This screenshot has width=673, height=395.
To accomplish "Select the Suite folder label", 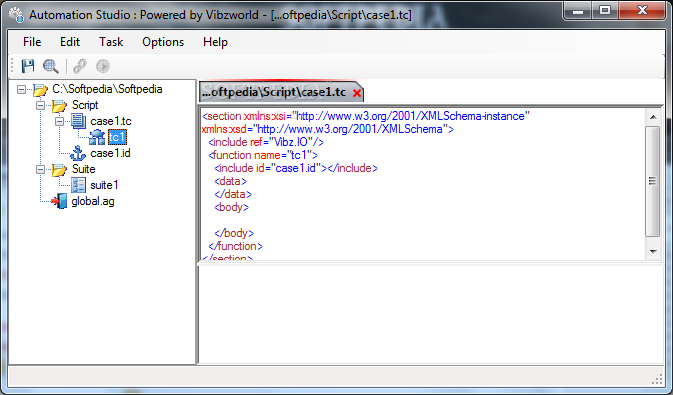I will [84, 169].
